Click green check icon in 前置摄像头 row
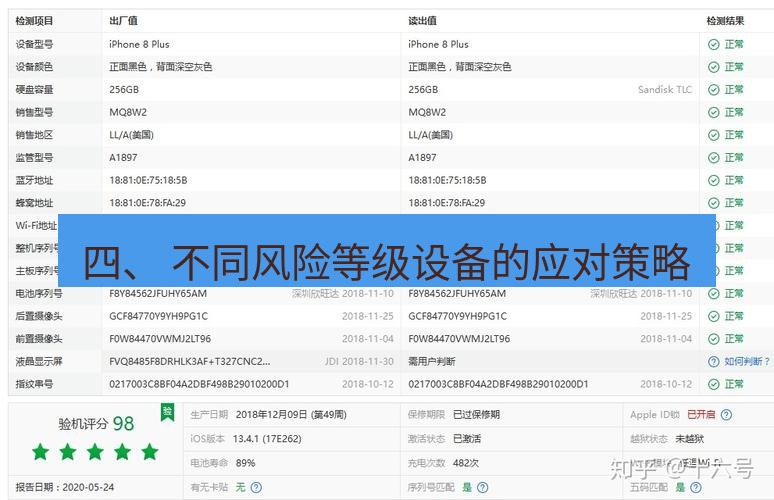Screen dimensions: 774x500 (713, 339)
